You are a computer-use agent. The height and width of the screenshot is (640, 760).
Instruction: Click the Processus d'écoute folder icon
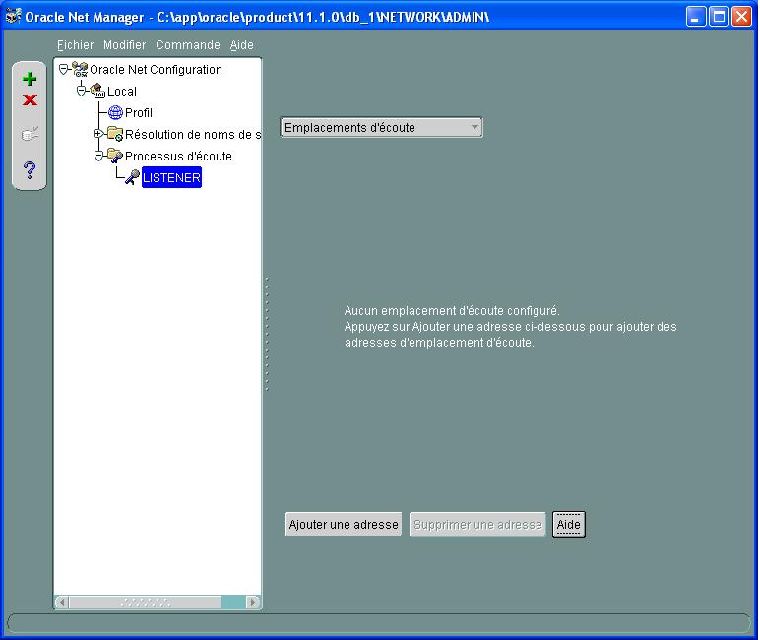(115, 155)
